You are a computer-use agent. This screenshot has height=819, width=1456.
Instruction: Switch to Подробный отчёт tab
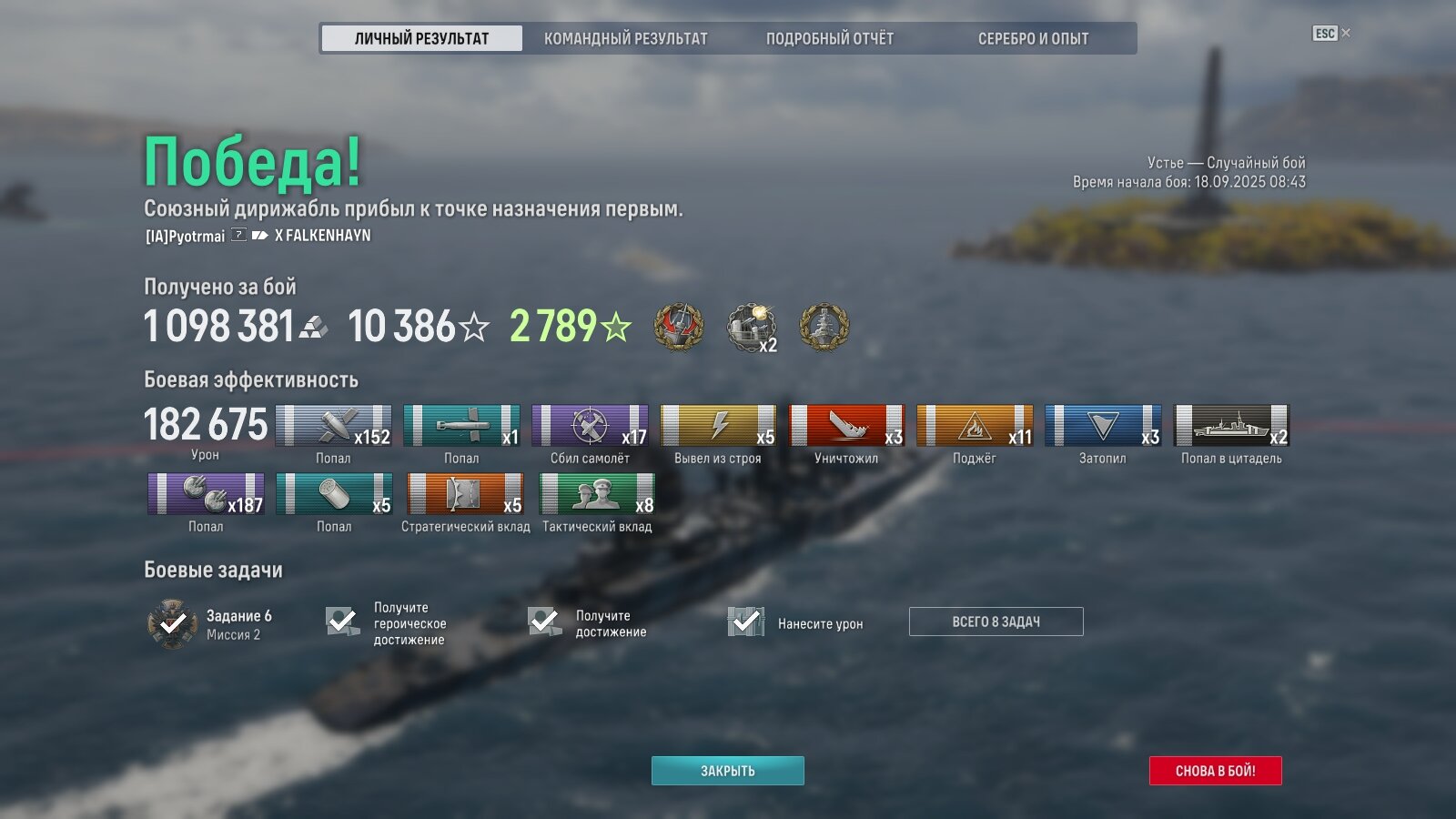coord(829,38)
